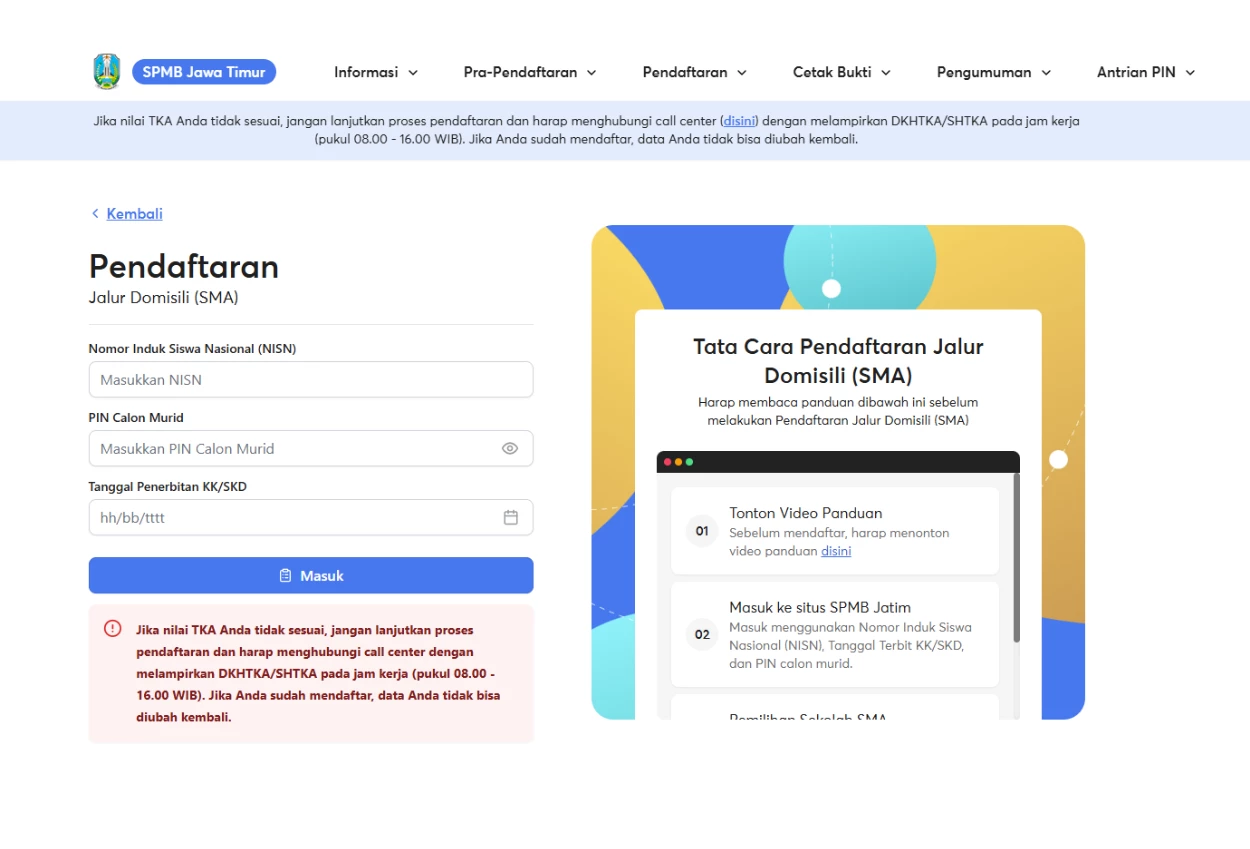Open the Informasi menu
Image resolution: width=1250 pixels, height=849 pixels.
click(376, 72)
